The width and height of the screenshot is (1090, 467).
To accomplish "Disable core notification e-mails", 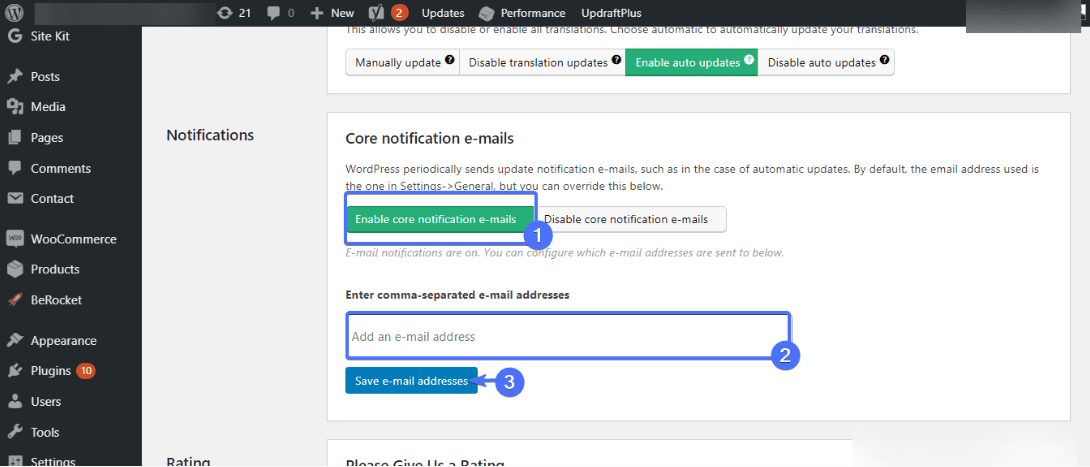I will 631,220.
